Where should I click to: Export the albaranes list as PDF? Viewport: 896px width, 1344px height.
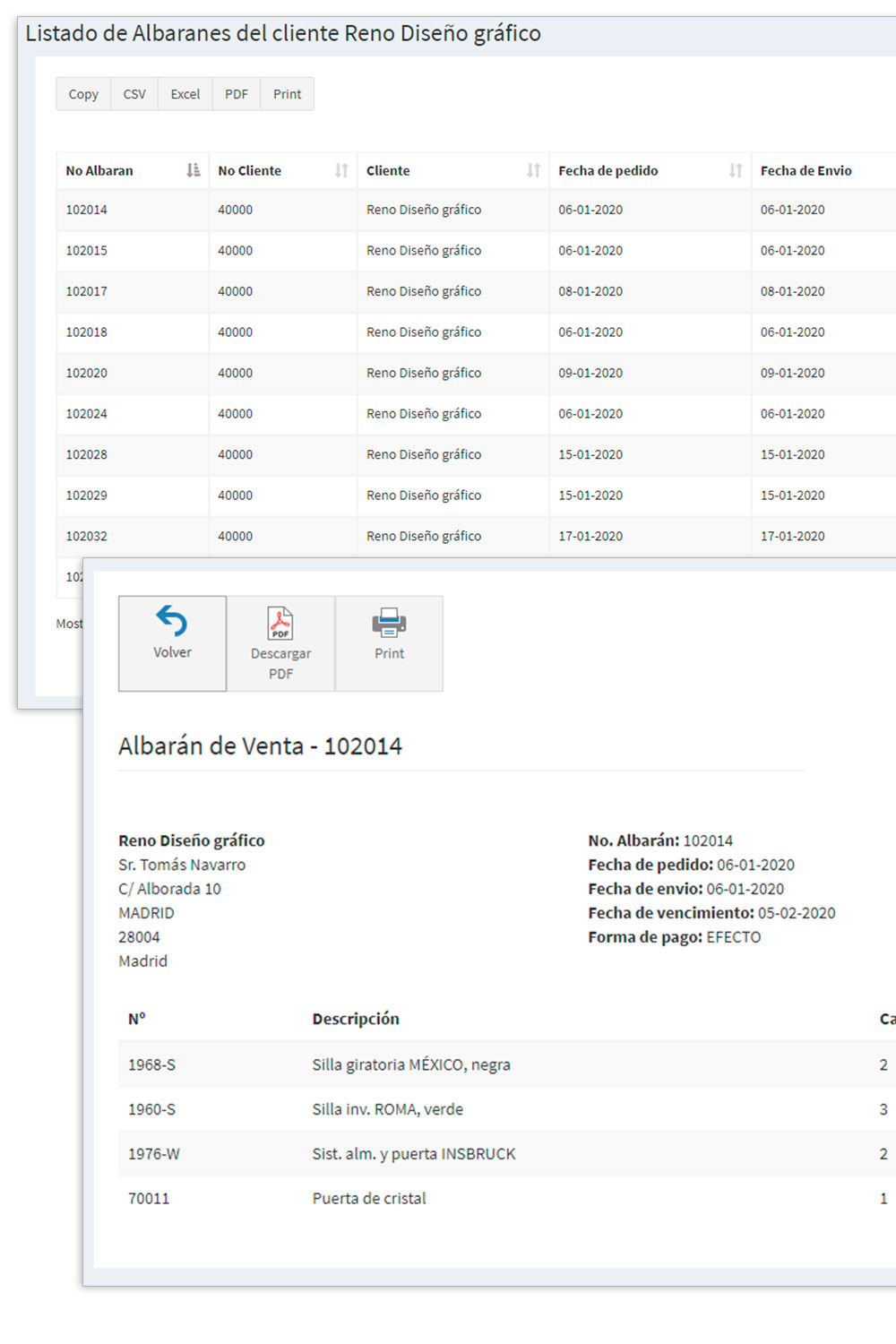(237, 94)
